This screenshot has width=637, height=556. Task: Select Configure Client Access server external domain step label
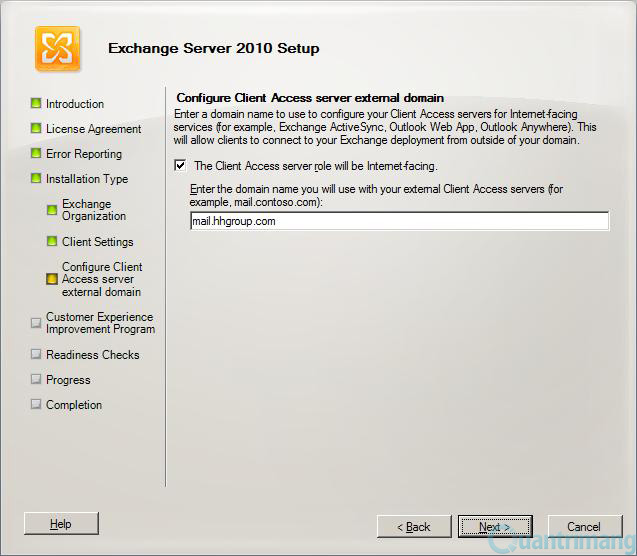(102, 279)
